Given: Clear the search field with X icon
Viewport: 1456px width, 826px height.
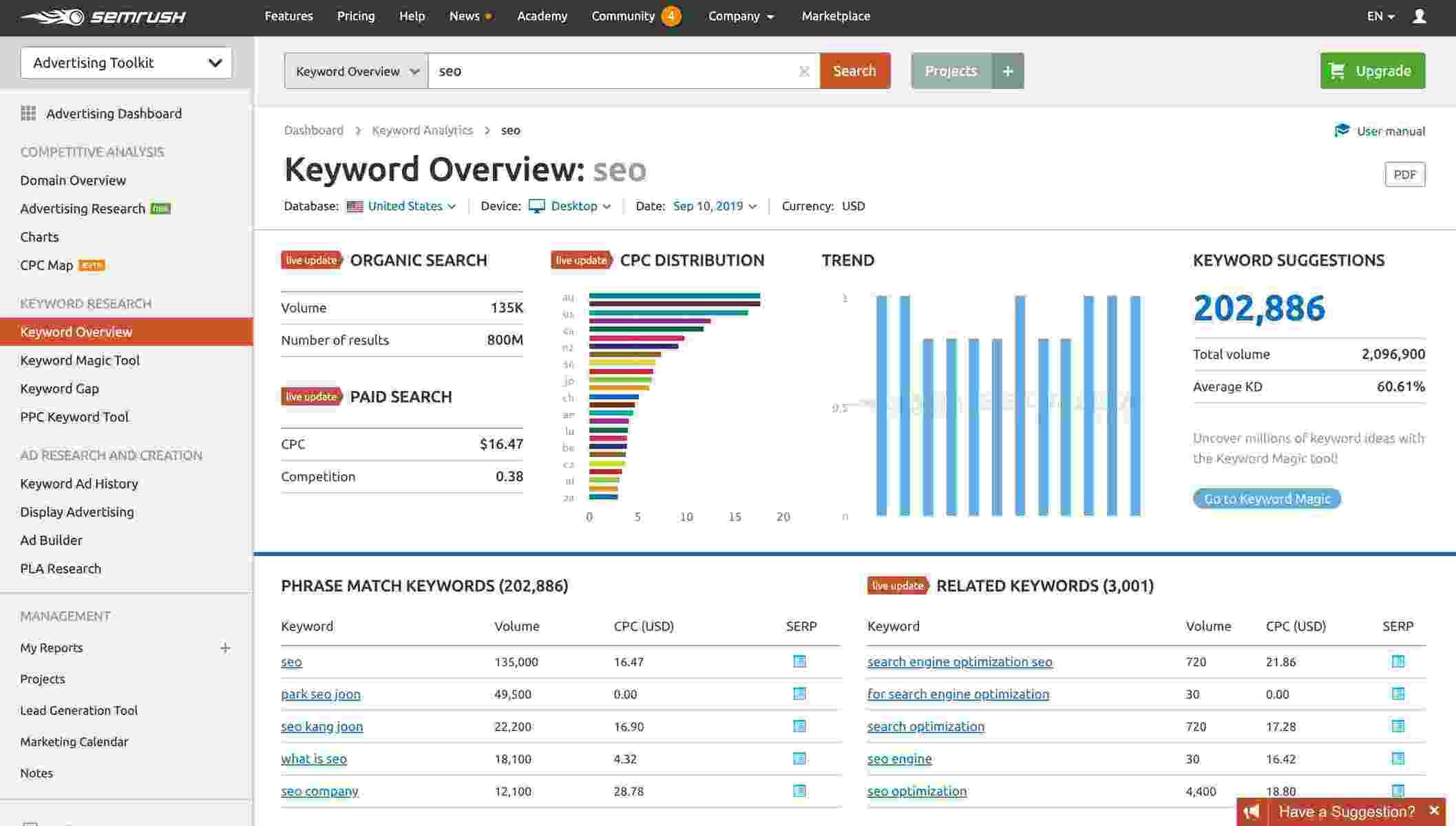Looking at the screenshot, I should 803,72.
